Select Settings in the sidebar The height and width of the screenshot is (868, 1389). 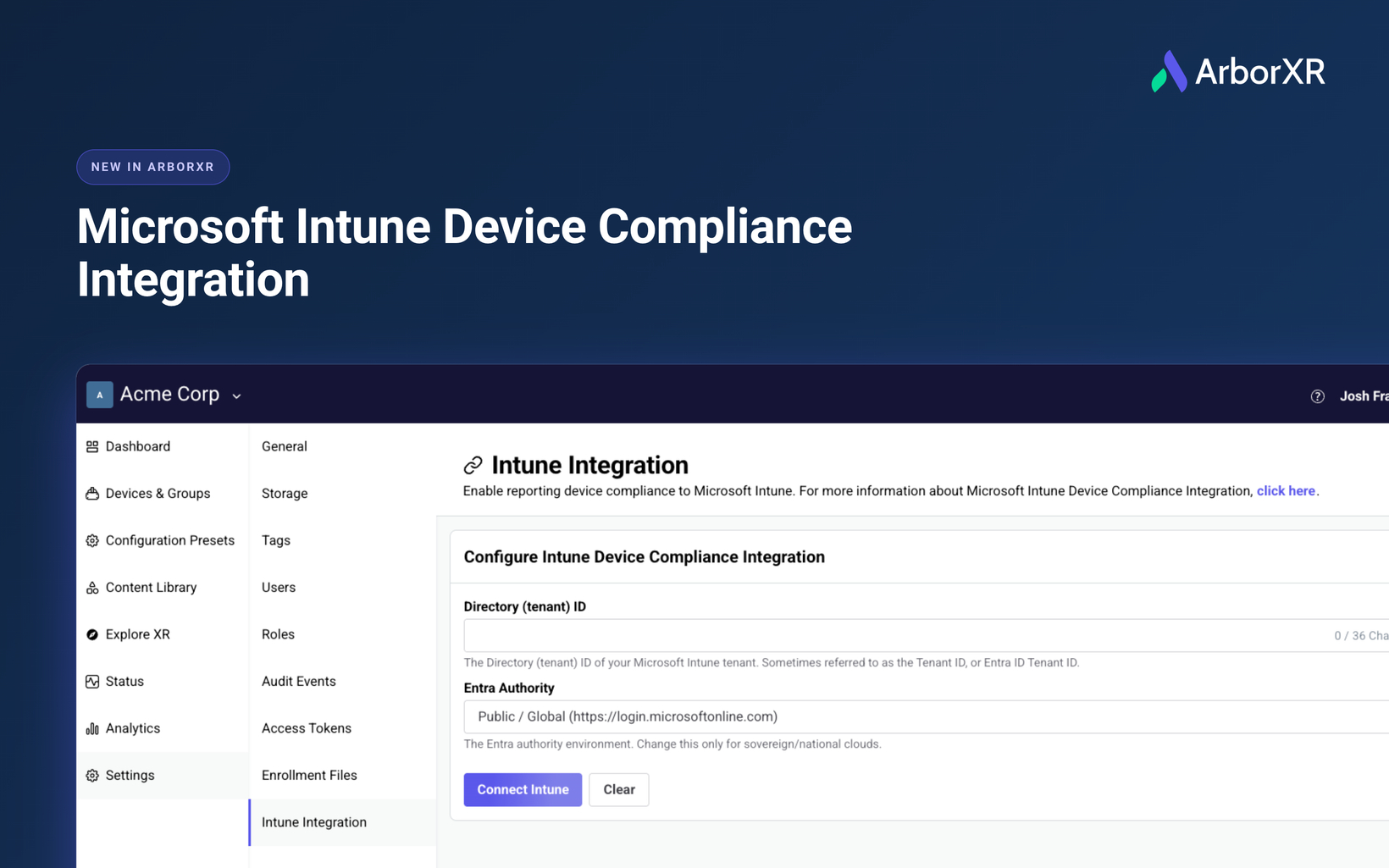[x=163, y=776]
